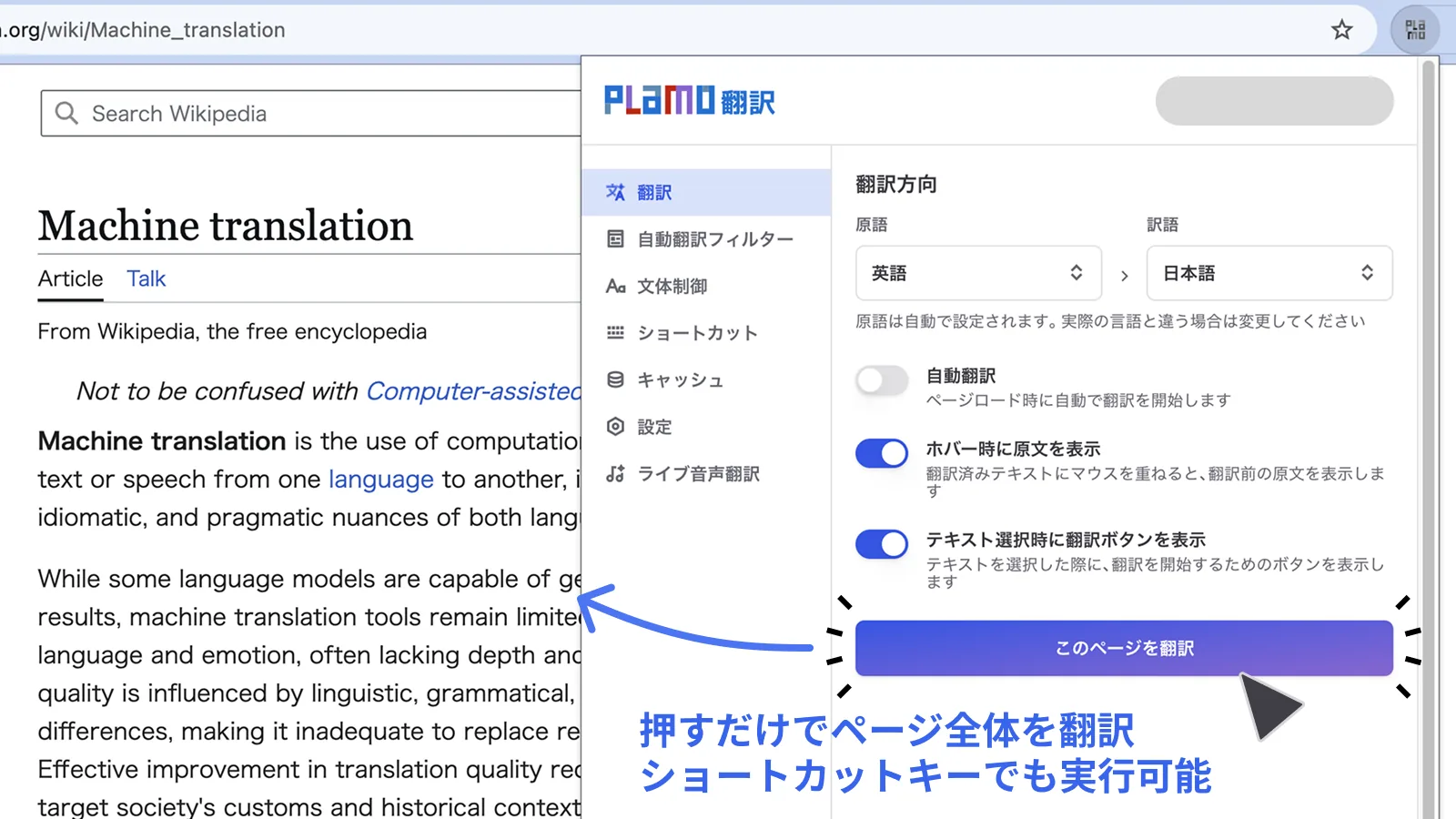Open ショートカット section
Screen dimensions: 1456x819
point(706,333)
